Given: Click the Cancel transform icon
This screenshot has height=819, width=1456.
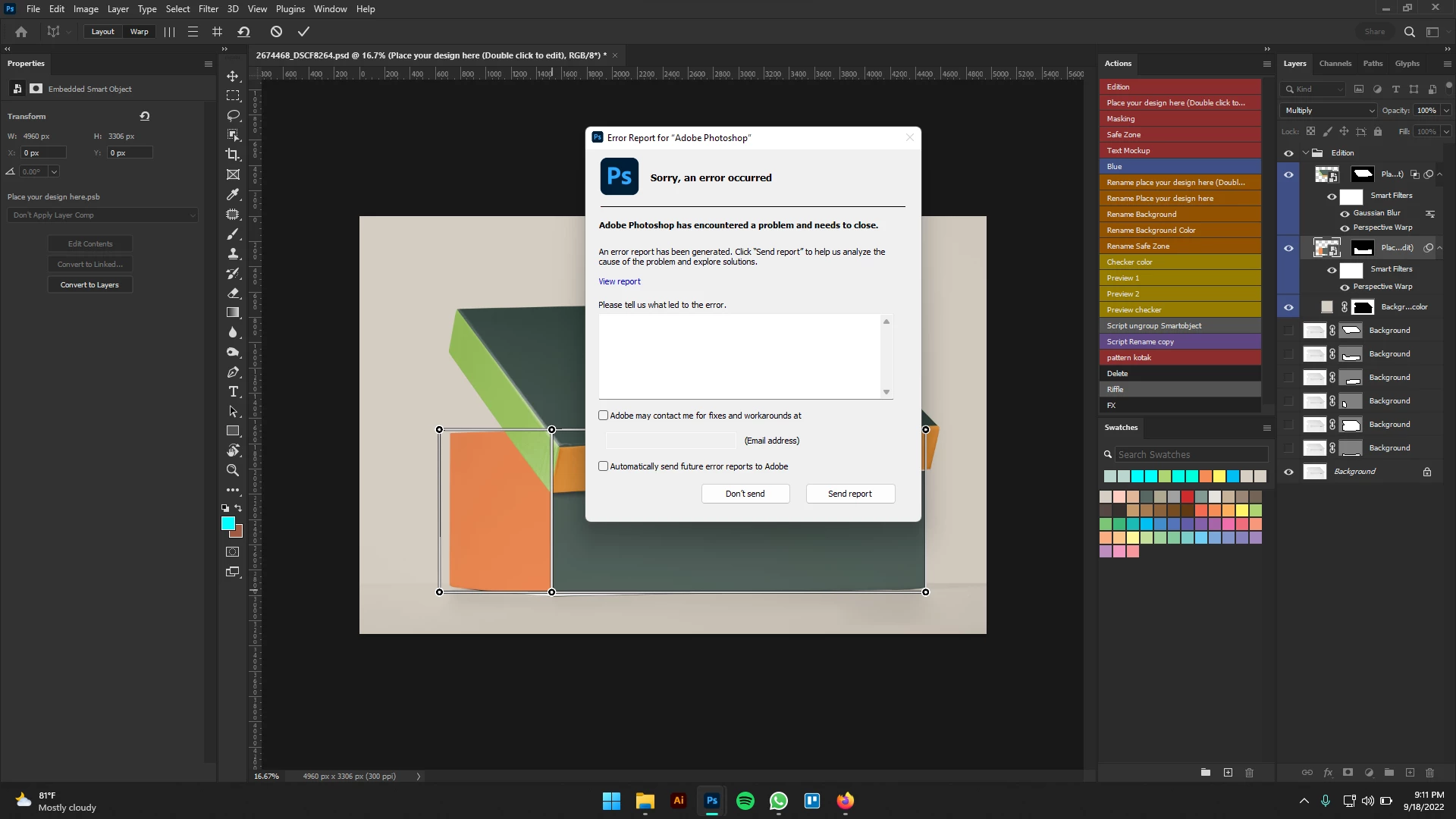Looking at the screenshot, I should 276,32.
